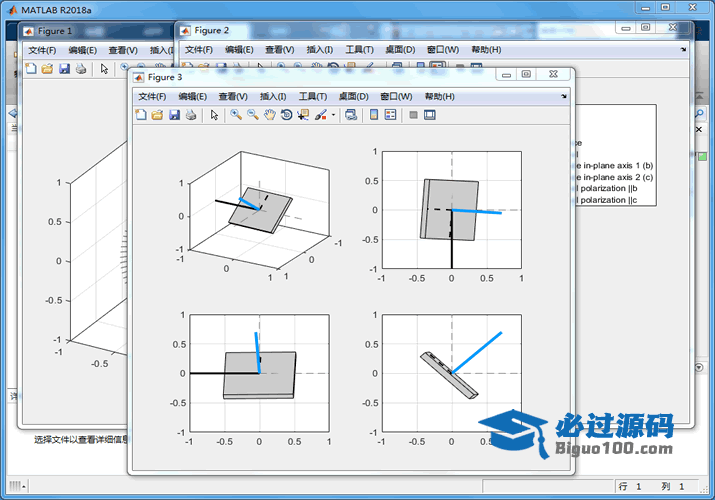Click the dock arrow on Figure 3 menu bar
Image resolution: width=715 pixels, height=500 pixels.
[x=565, y=97]
